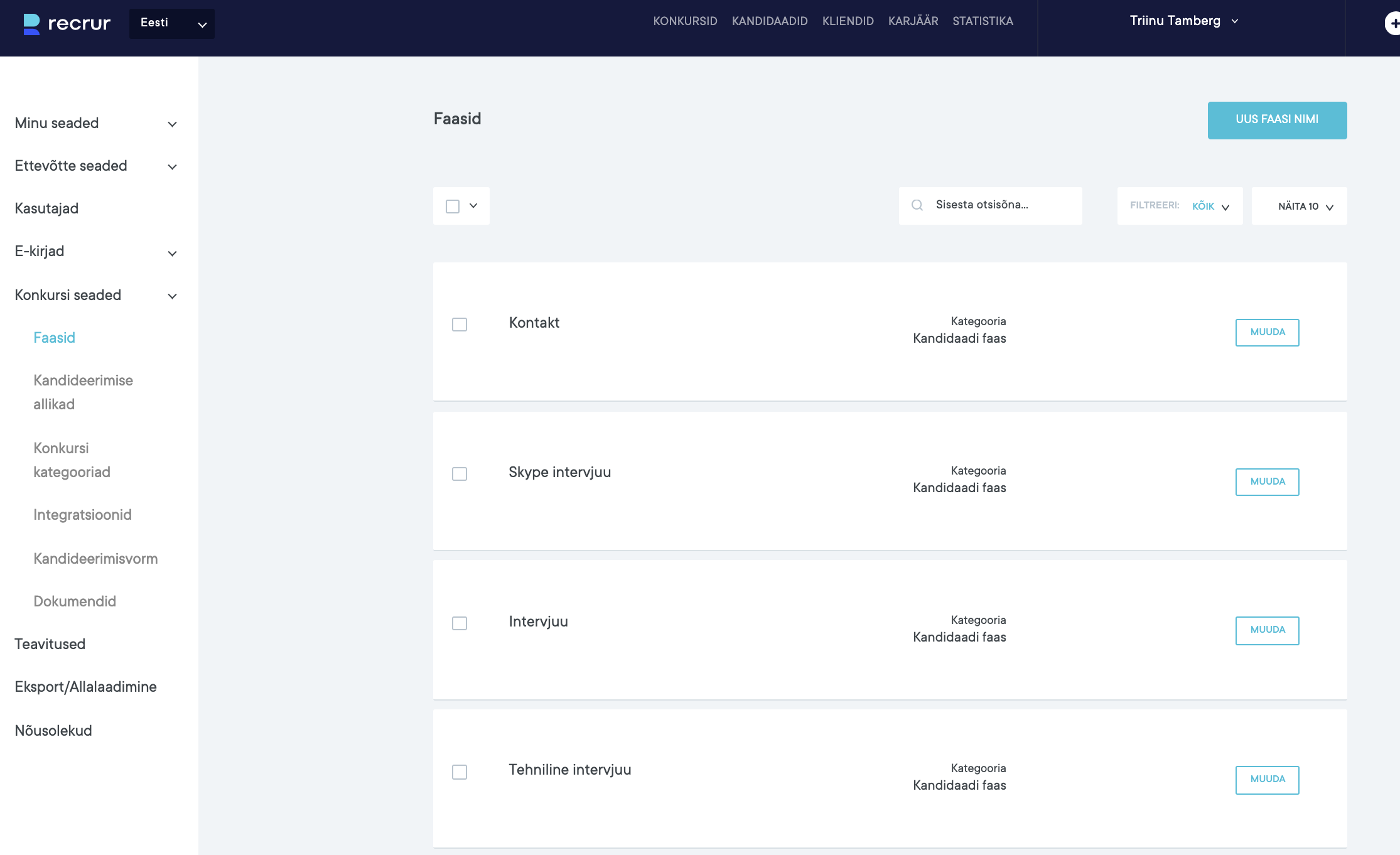The height and width of the screenshot is (855, 1400).
Task: Go to Statistika in top navigation
Action: point(983,21)
